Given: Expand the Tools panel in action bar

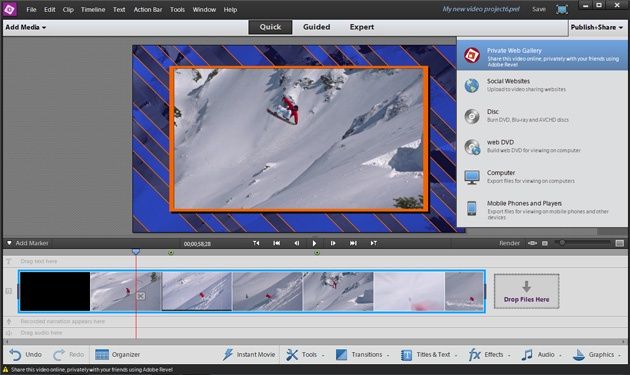Looking at the screenshot, I should [x=305, y=355].
